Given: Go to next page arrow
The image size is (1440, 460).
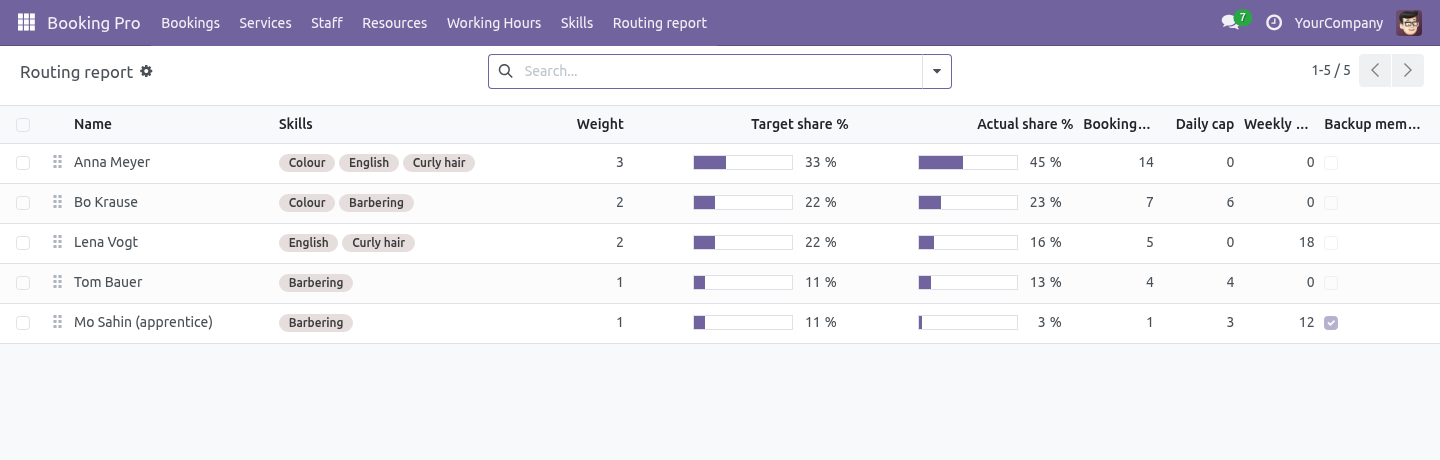Looking at the screenshot, I should coord(1408,71).
